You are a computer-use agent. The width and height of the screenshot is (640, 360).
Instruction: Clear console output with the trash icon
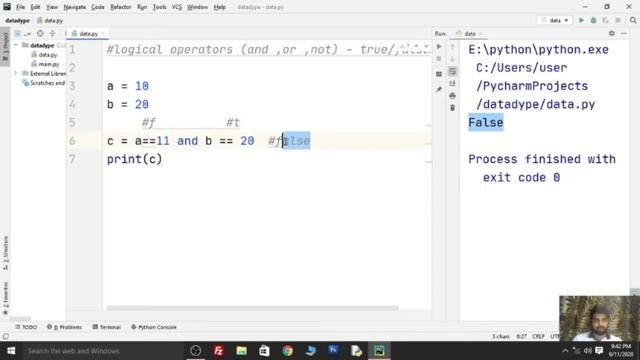coord(452,108)
